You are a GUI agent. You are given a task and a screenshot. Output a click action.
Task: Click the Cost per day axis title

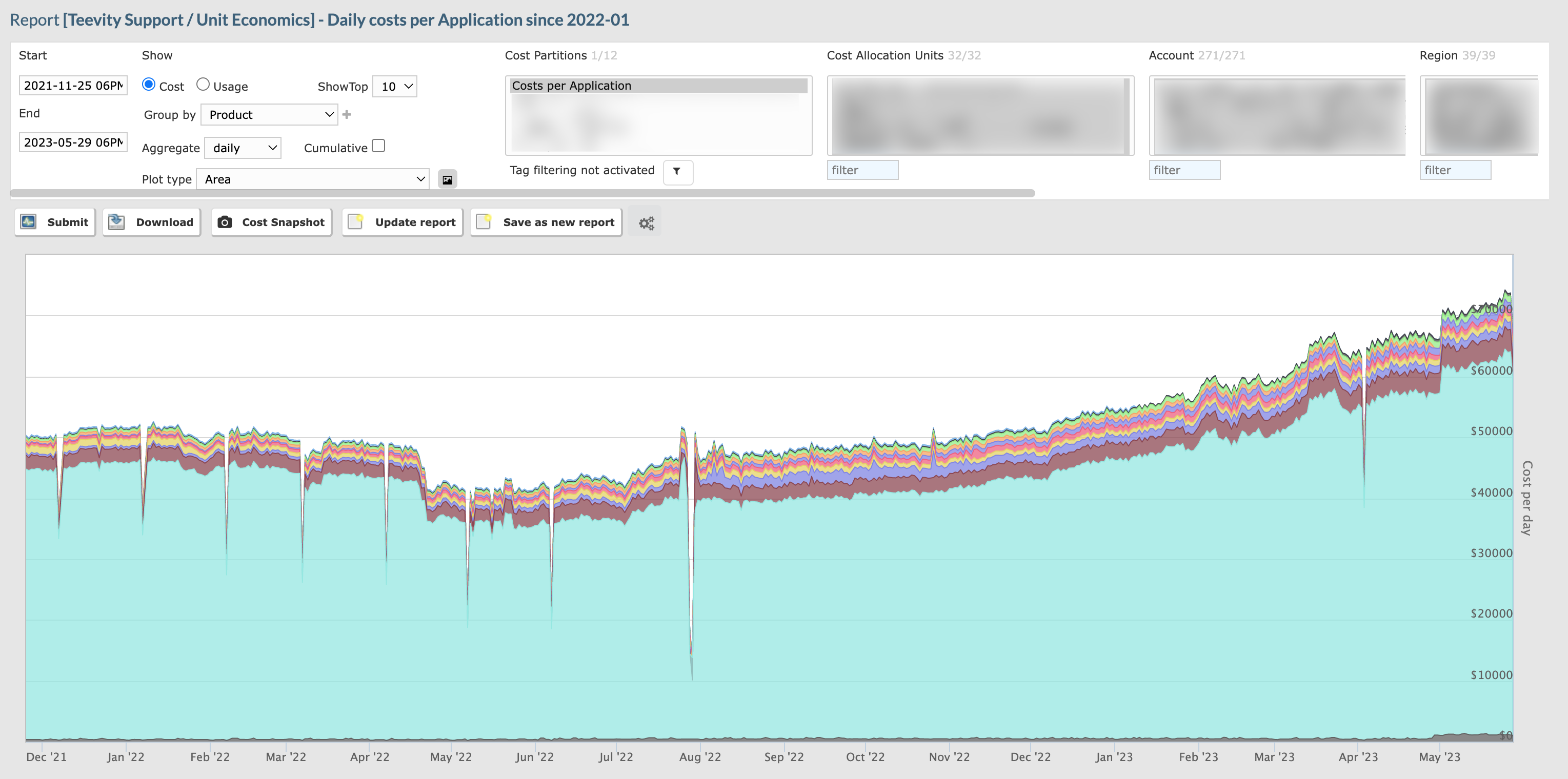(1527, 498)
